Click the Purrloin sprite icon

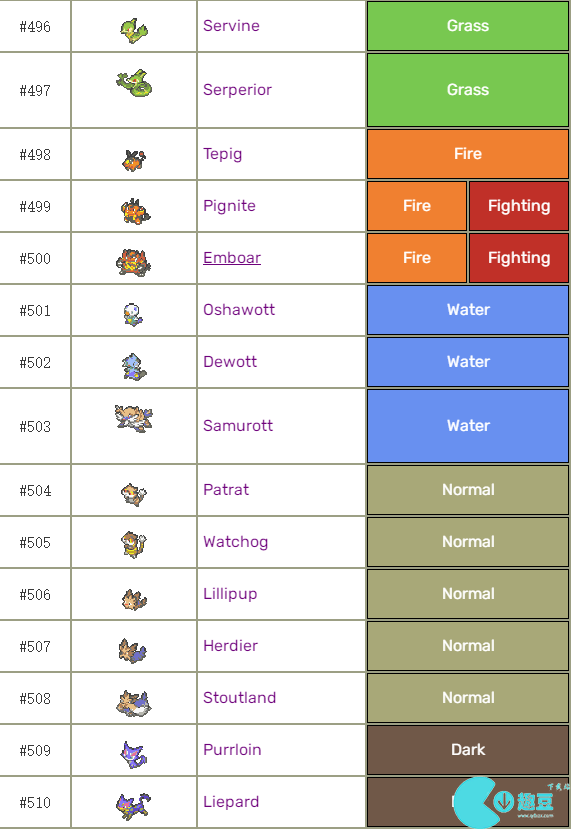pos(133,754)
